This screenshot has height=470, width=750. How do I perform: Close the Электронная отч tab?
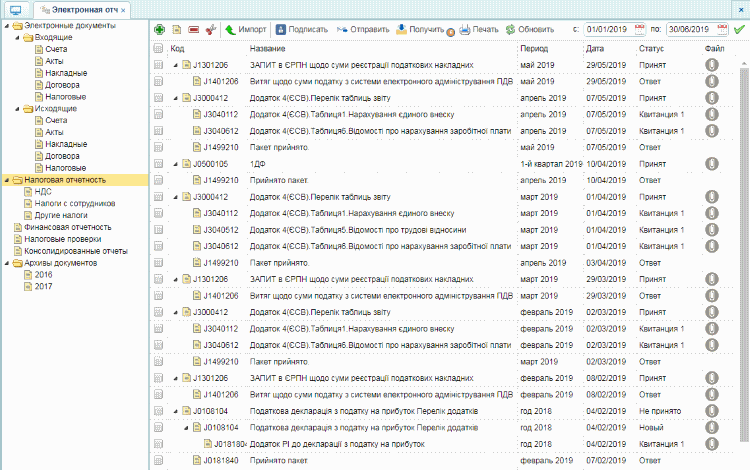[x=123, y=11]
